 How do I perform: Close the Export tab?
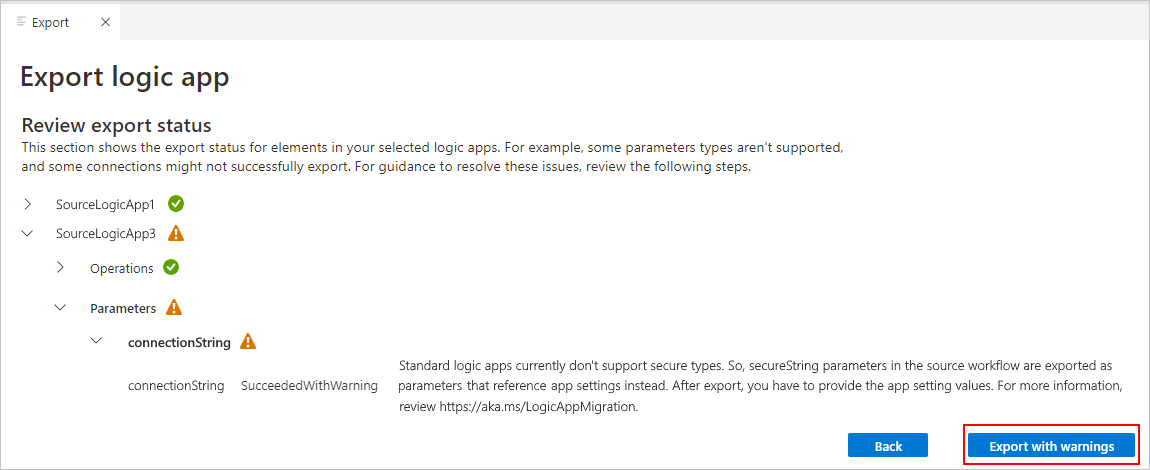coord(105,22)
